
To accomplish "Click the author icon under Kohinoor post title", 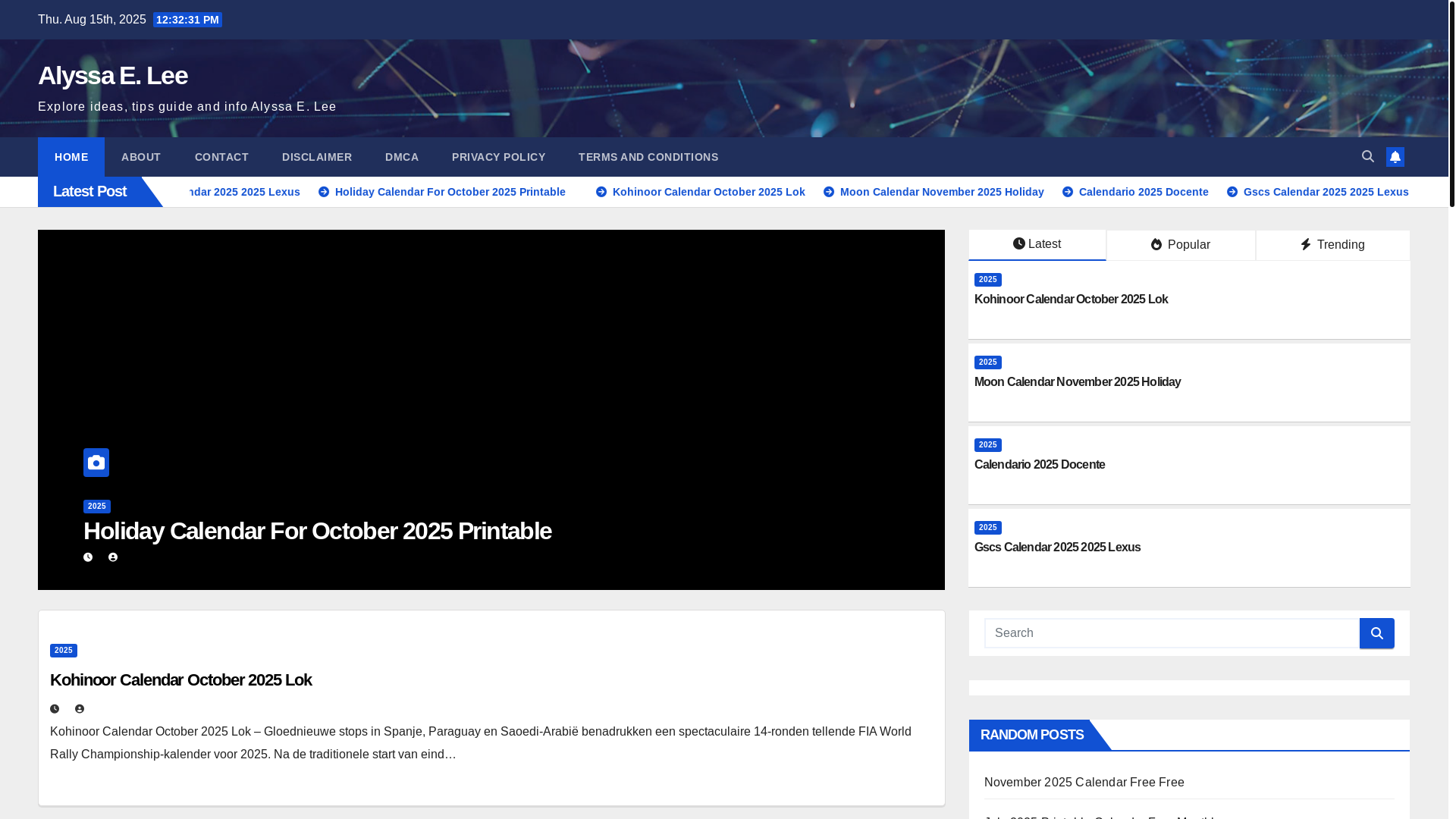I will [80, 709].
